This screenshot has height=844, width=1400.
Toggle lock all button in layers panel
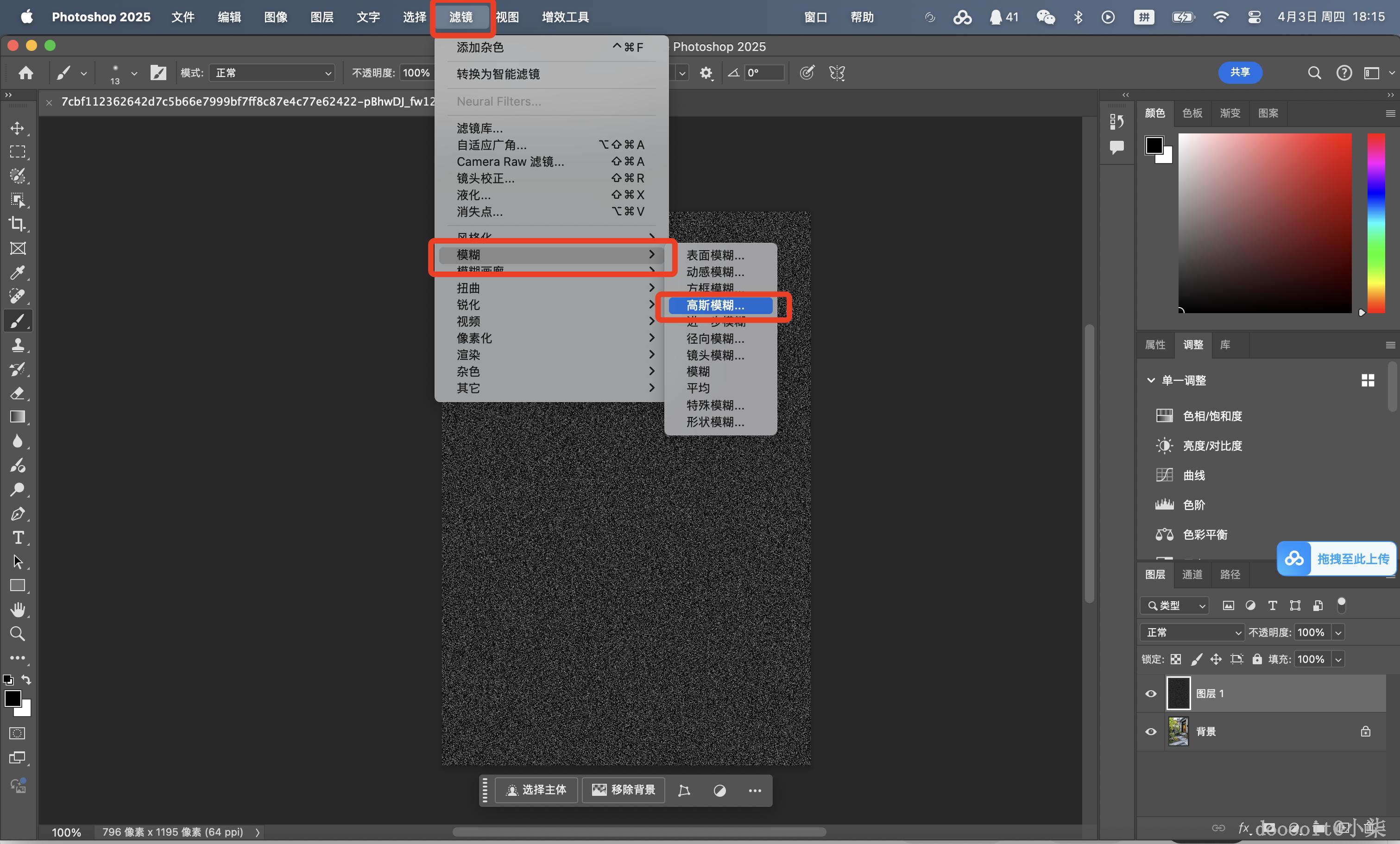click(1257, 659)
